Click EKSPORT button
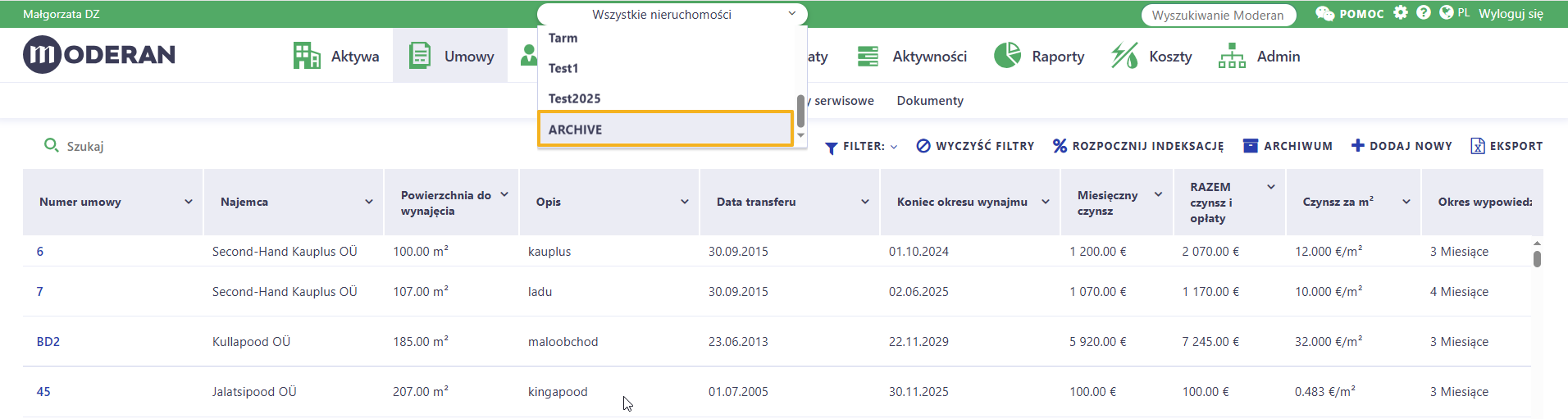 coord(1506,146)
